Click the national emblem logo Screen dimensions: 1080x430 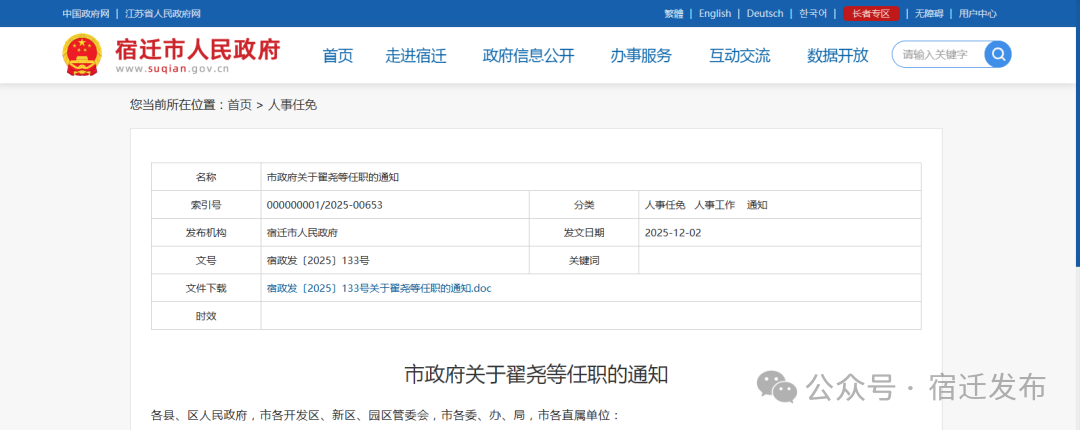82,55
